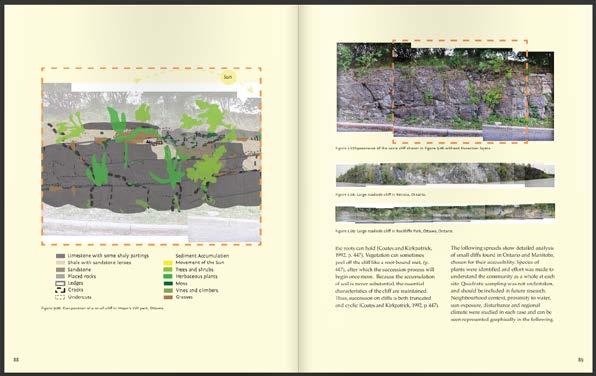Open the Rockcliffe Park cliff panorama strip
The image size is (596, 376).
pos(445,213)
